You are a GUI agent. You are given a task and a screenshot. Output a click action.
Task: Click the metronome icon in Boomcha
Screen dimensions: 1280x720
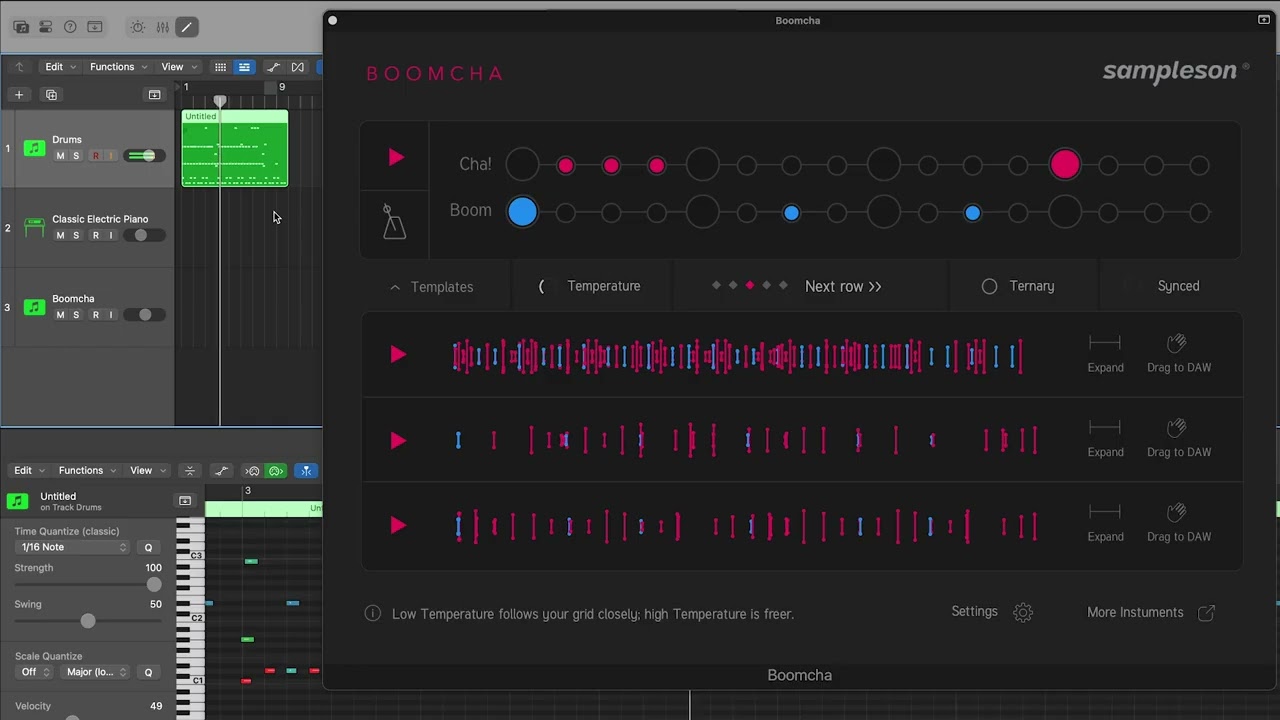pos(394,222)
